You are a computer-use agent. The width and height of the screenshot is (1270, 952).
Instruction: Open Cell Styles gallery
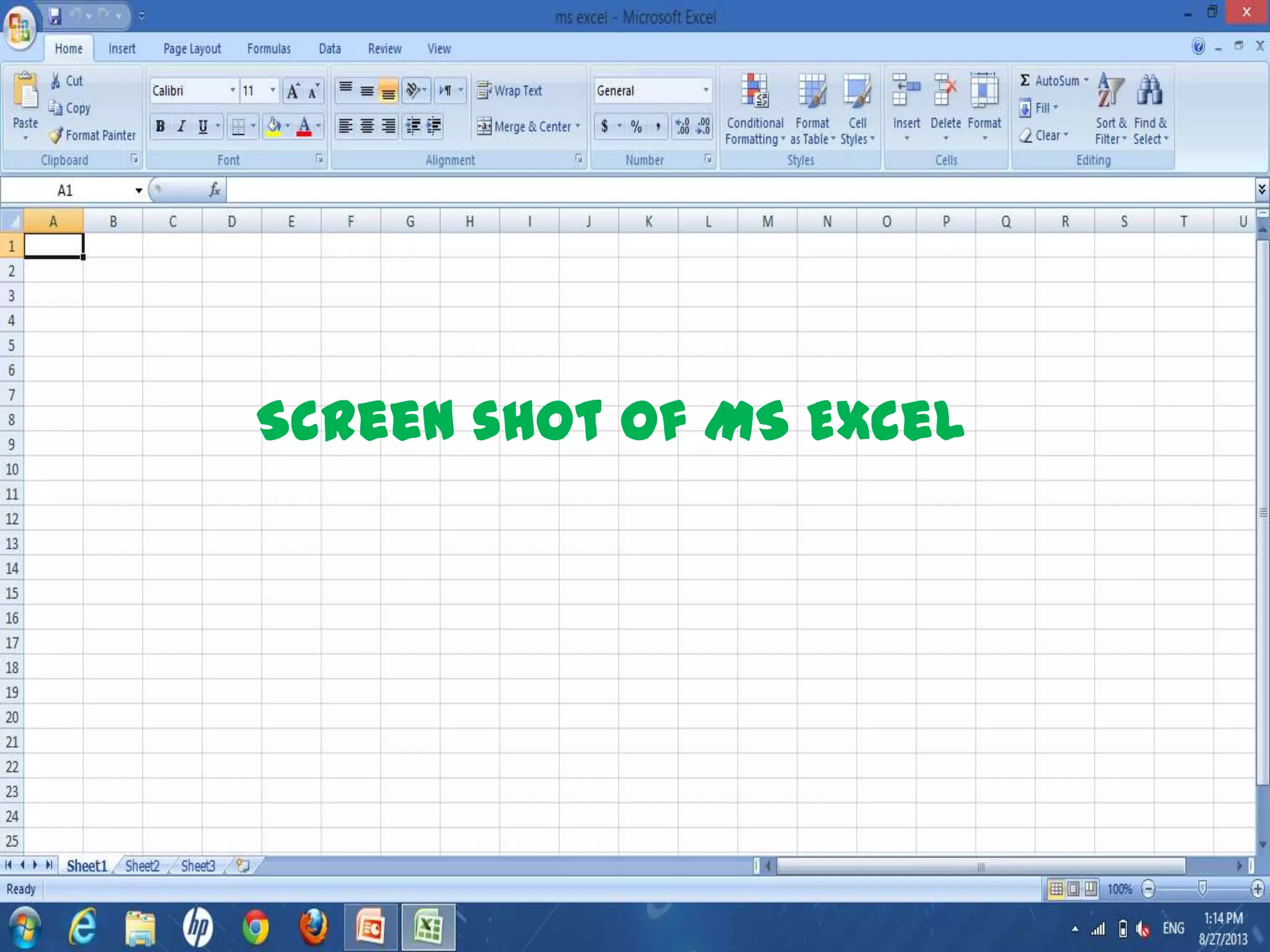tap(858, 109)
